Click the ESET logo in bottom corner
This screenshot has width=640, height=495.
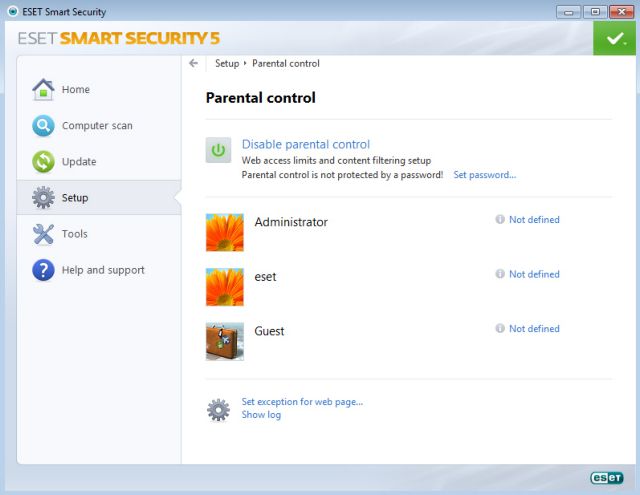click(x=606, y=479)
